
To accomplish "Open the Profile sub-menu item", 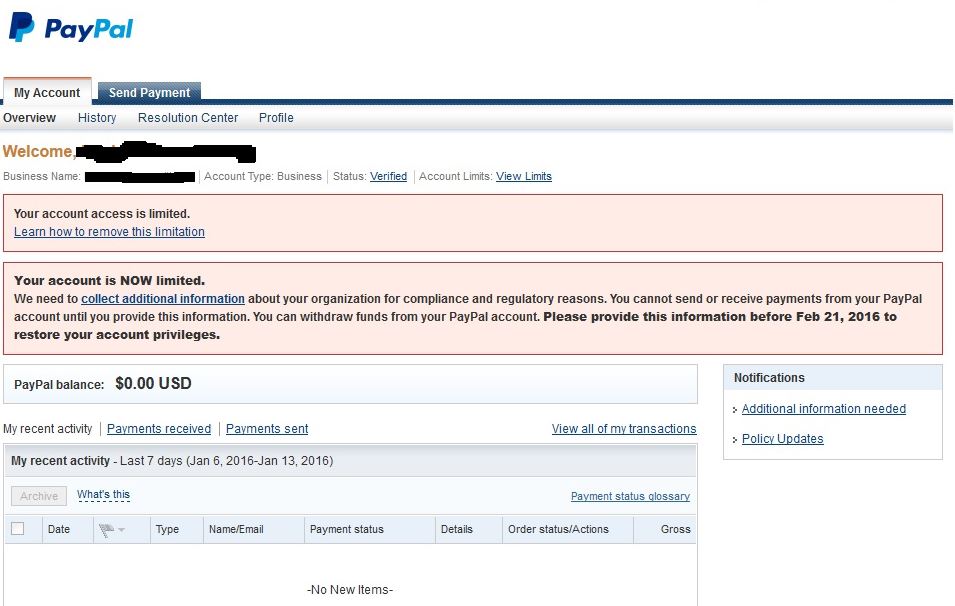I will (276, 118).
